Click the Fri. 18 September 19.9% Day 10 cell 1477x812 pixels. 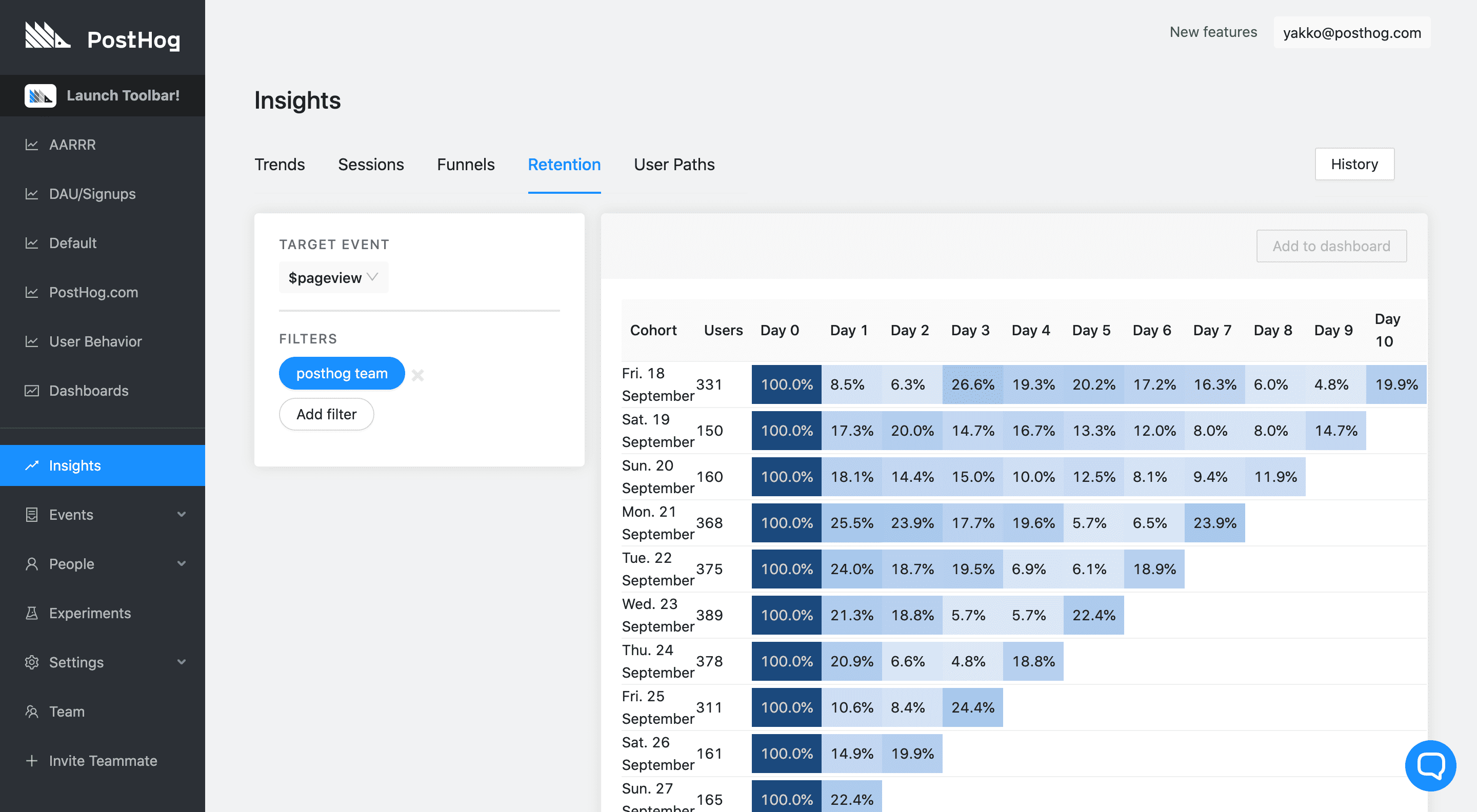click(1396, 384)
